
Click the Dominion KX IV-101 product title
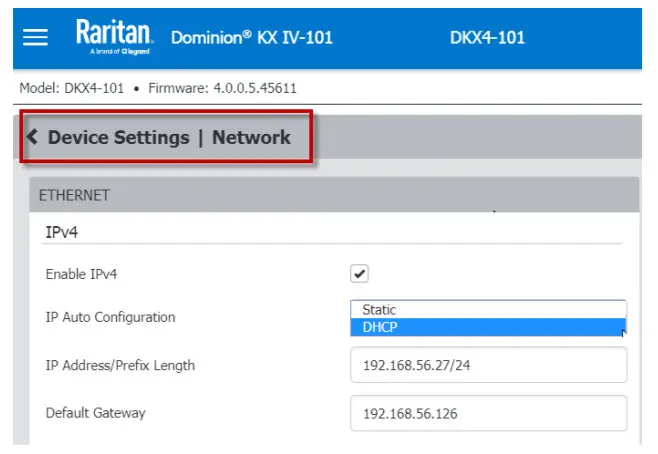(x=251, y=37)
